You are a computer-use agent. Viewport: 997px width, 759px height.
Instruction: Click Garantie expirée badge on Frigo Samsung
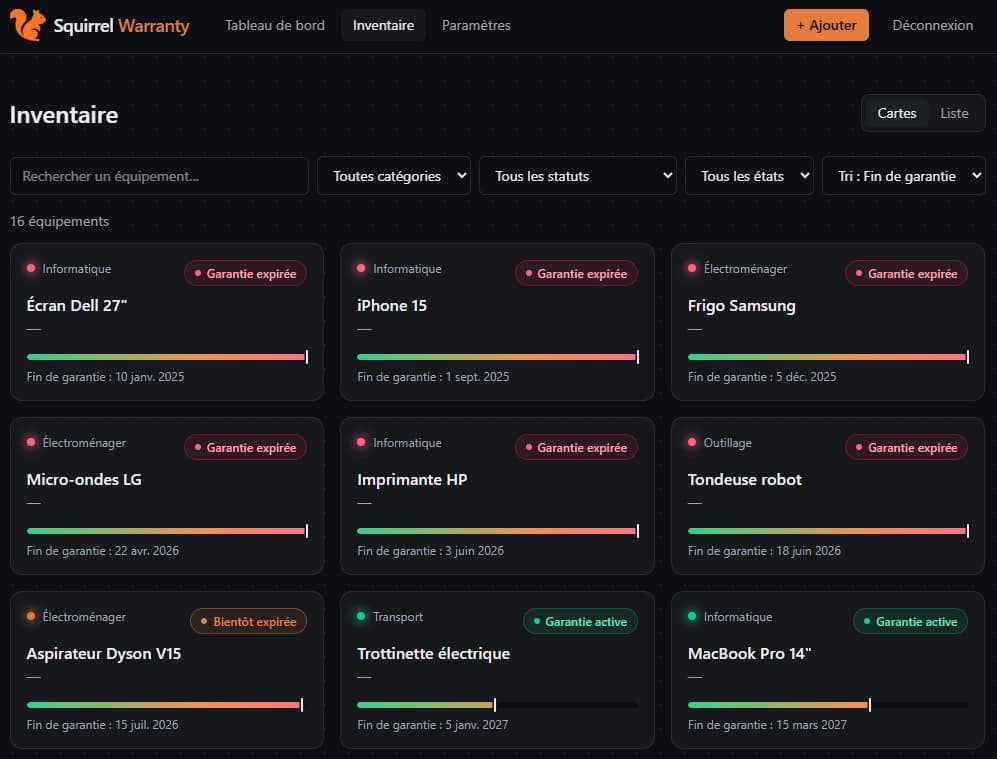coord(906,273)
